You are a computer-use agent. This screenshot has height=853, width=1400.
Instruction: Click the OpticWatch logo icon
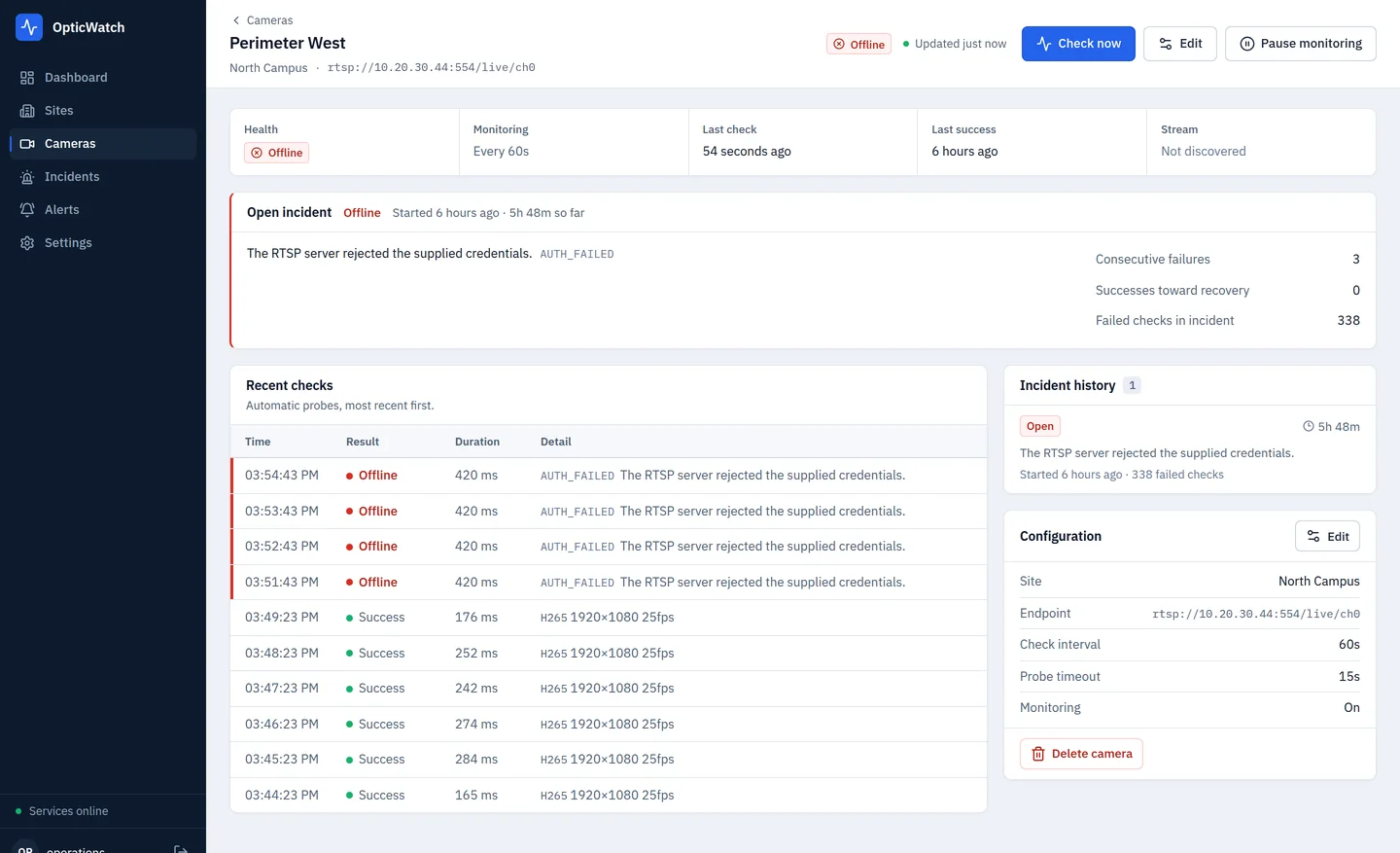[29, 27]
